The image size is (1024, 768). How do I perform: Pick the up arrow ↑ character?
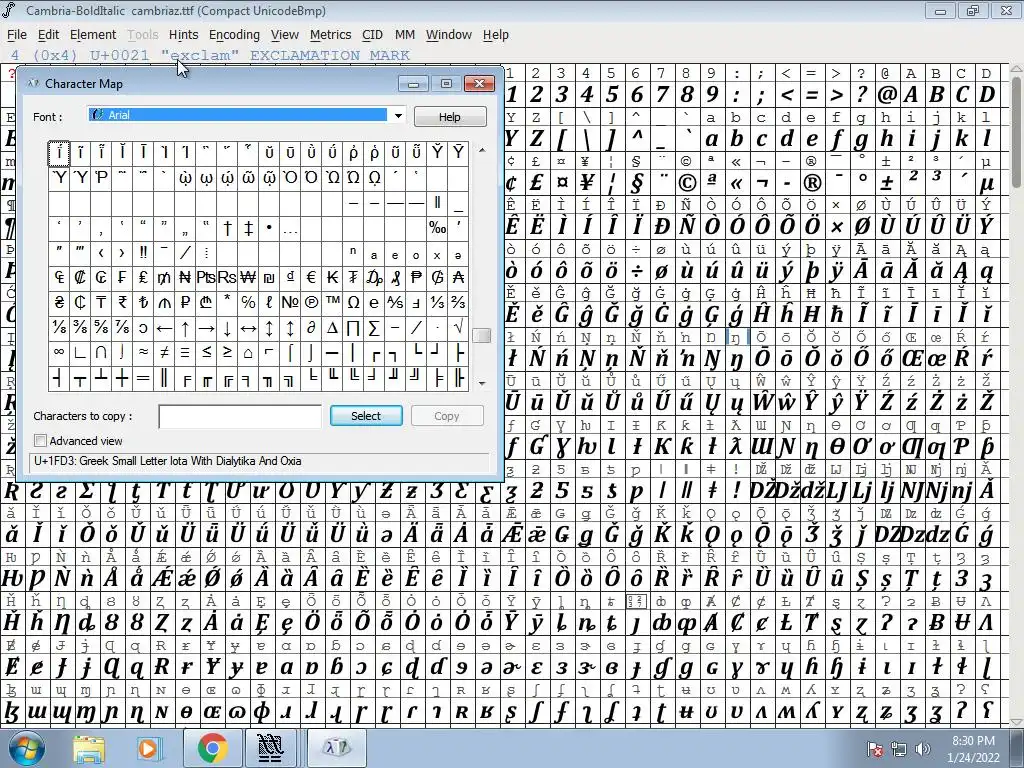(185, 328)
